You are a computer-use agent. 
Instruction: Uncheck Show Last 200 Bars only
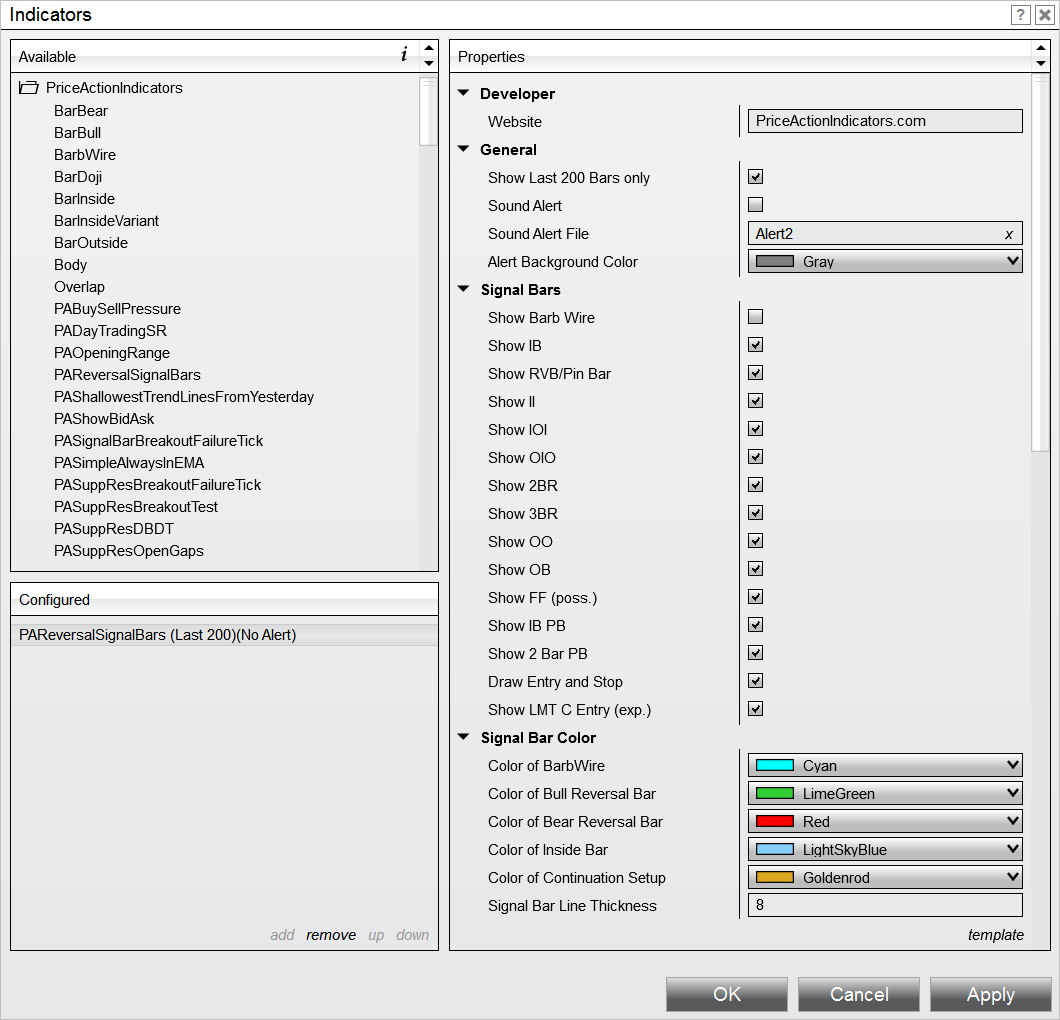click(x=755, y=177)
